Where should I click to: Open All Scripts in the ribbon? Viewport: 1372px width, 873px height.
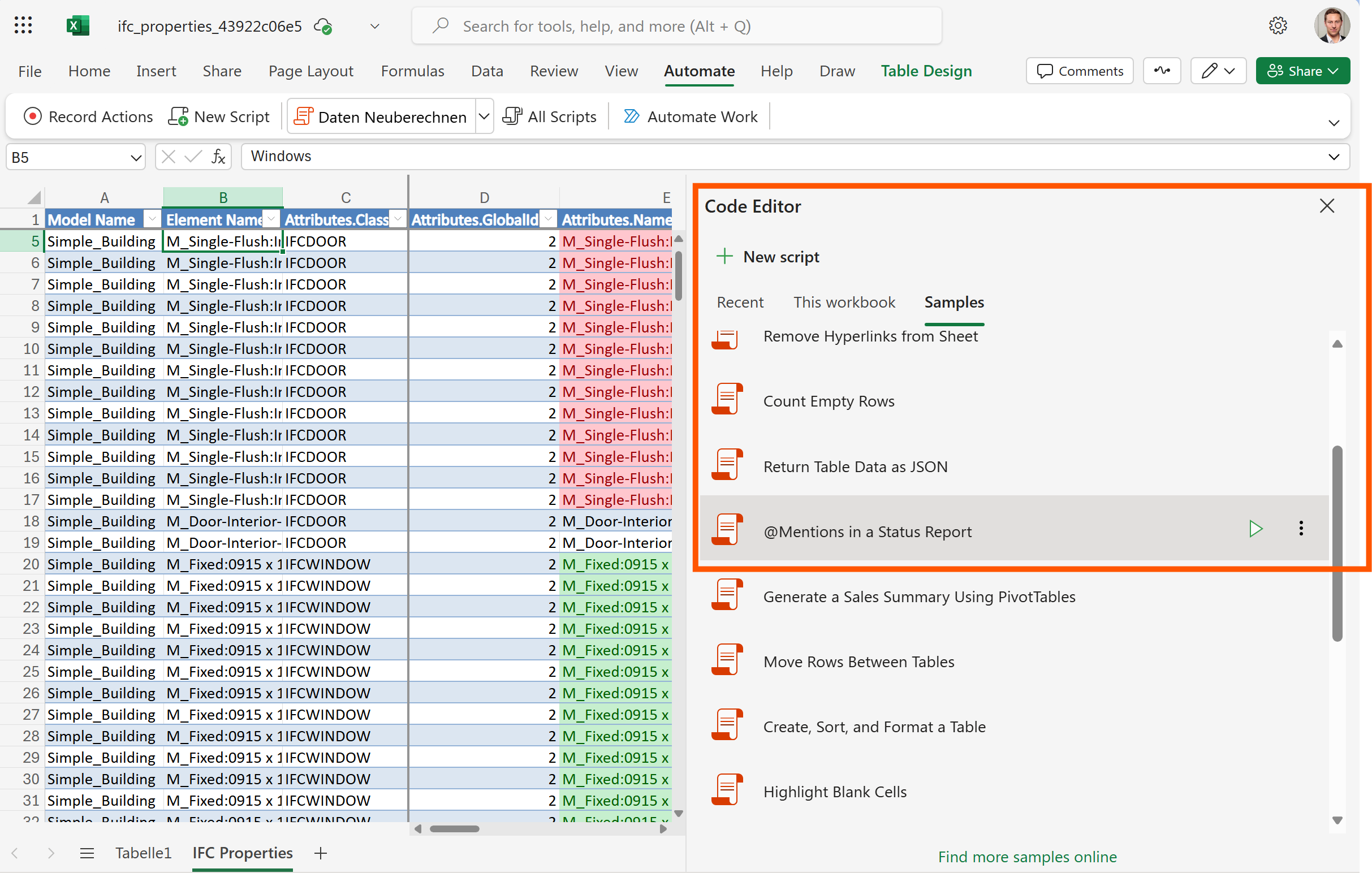[x=549, y=116]
